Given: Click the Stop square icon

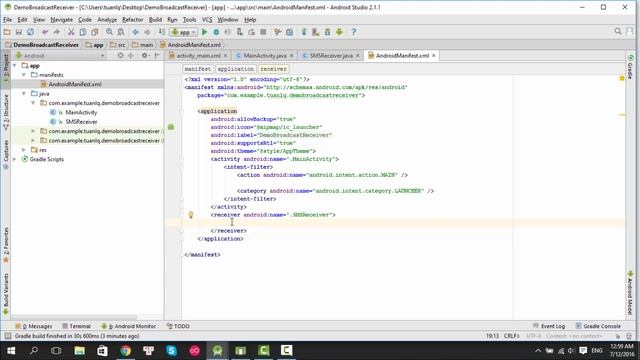Looking at the screenshot, I should pyautogui.click(x=263, y=32).
